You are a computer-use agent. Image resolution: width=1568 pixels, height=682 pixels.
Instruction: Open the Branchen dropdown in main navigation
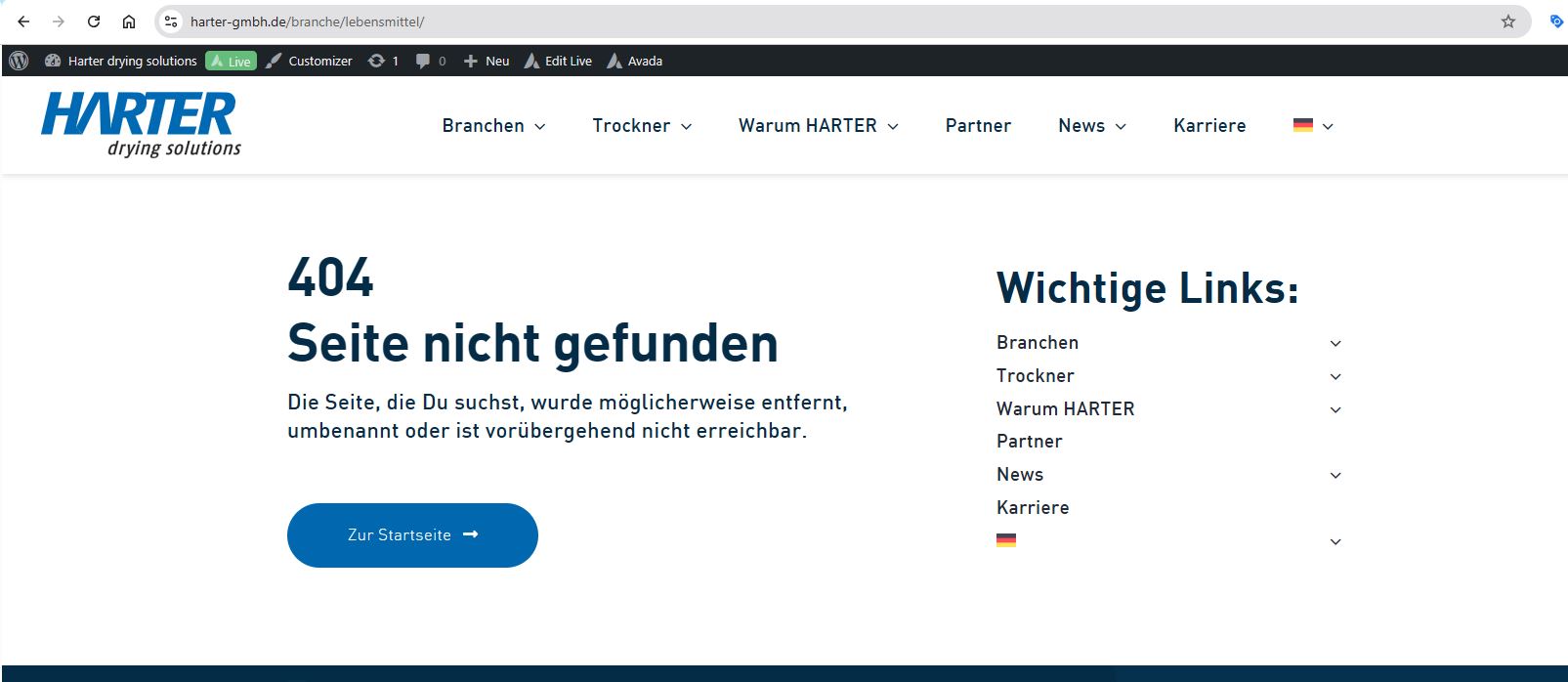[493, 126]
